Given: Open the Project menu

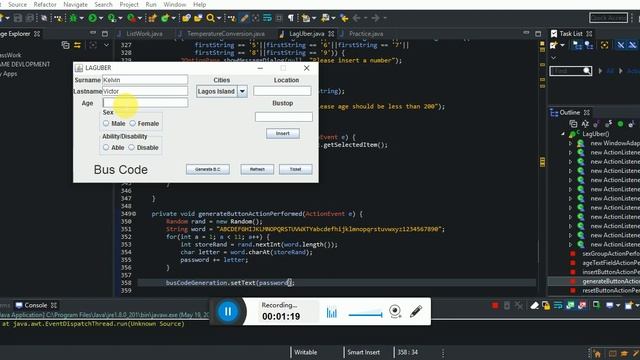Looking at the screenshot, I should click(129, 4).
